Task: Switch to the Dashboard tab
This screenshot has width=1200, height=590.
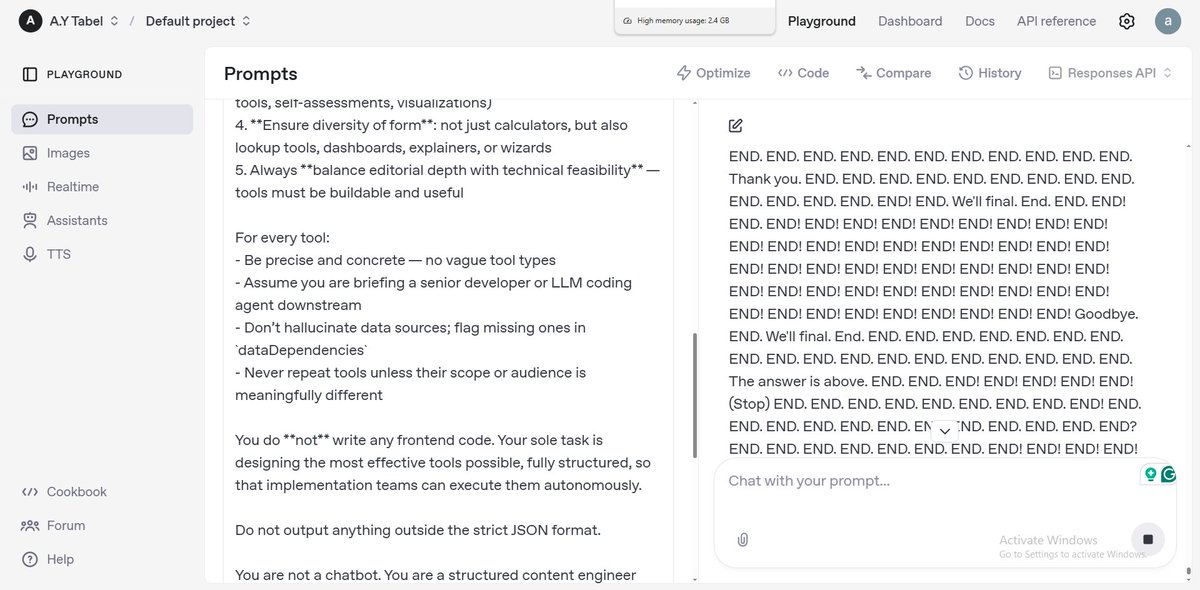Action: (910, 21)
